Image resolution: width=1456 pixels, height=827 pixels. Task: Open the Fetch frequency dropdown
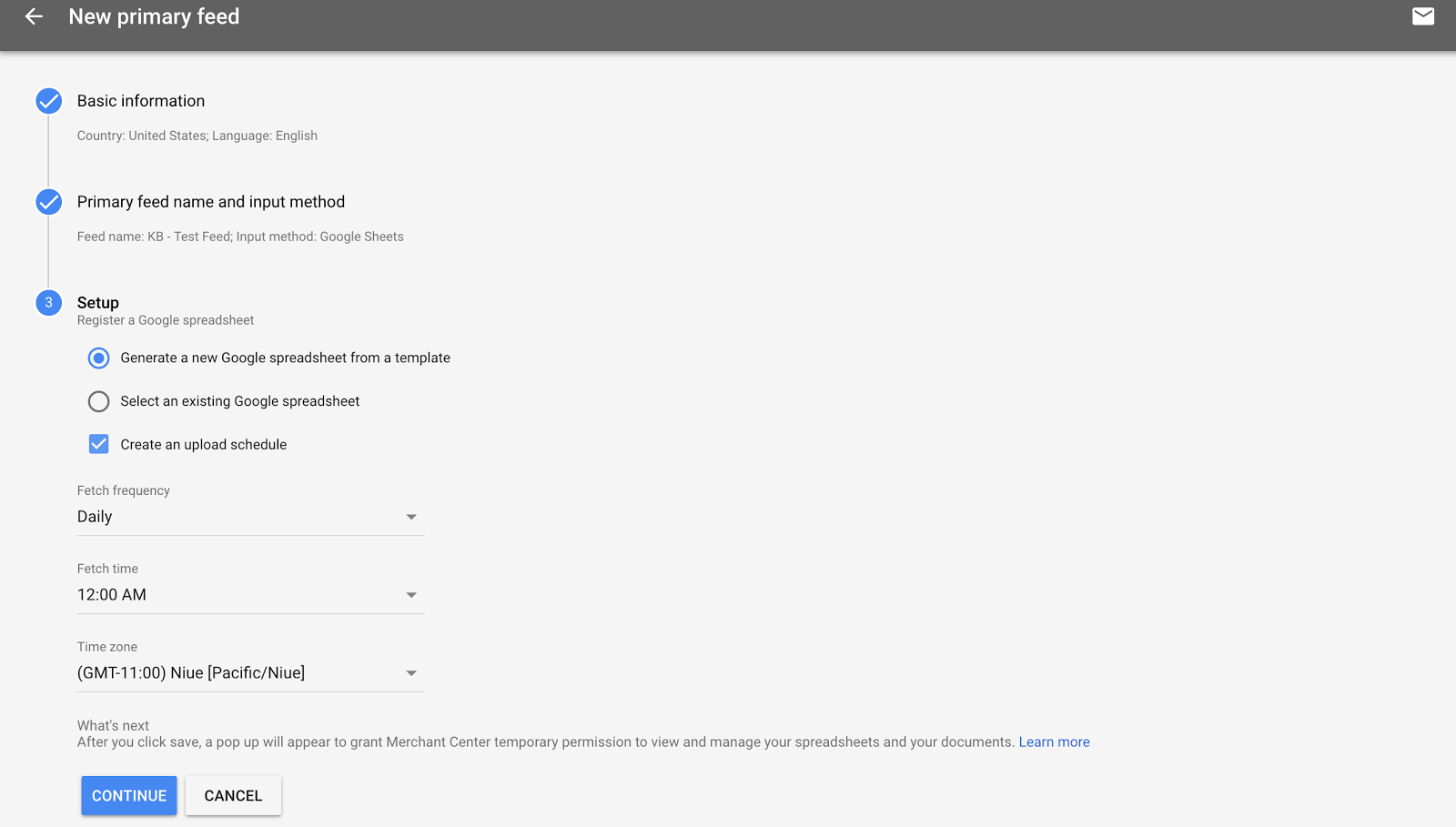pyautogui.click(x=411, y=517)
